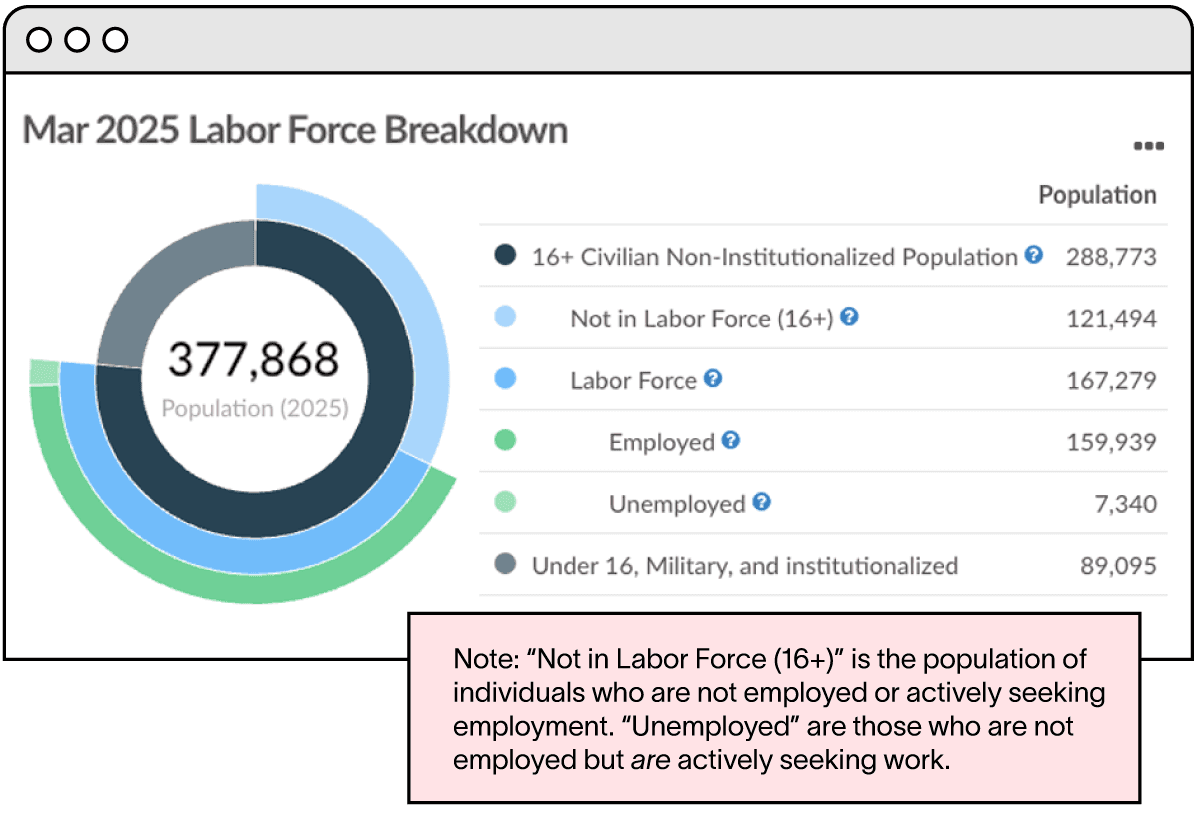This screenshot has height=813, width=1200.
Task: Click the Population column header
Action: (x=1097, y=195)
